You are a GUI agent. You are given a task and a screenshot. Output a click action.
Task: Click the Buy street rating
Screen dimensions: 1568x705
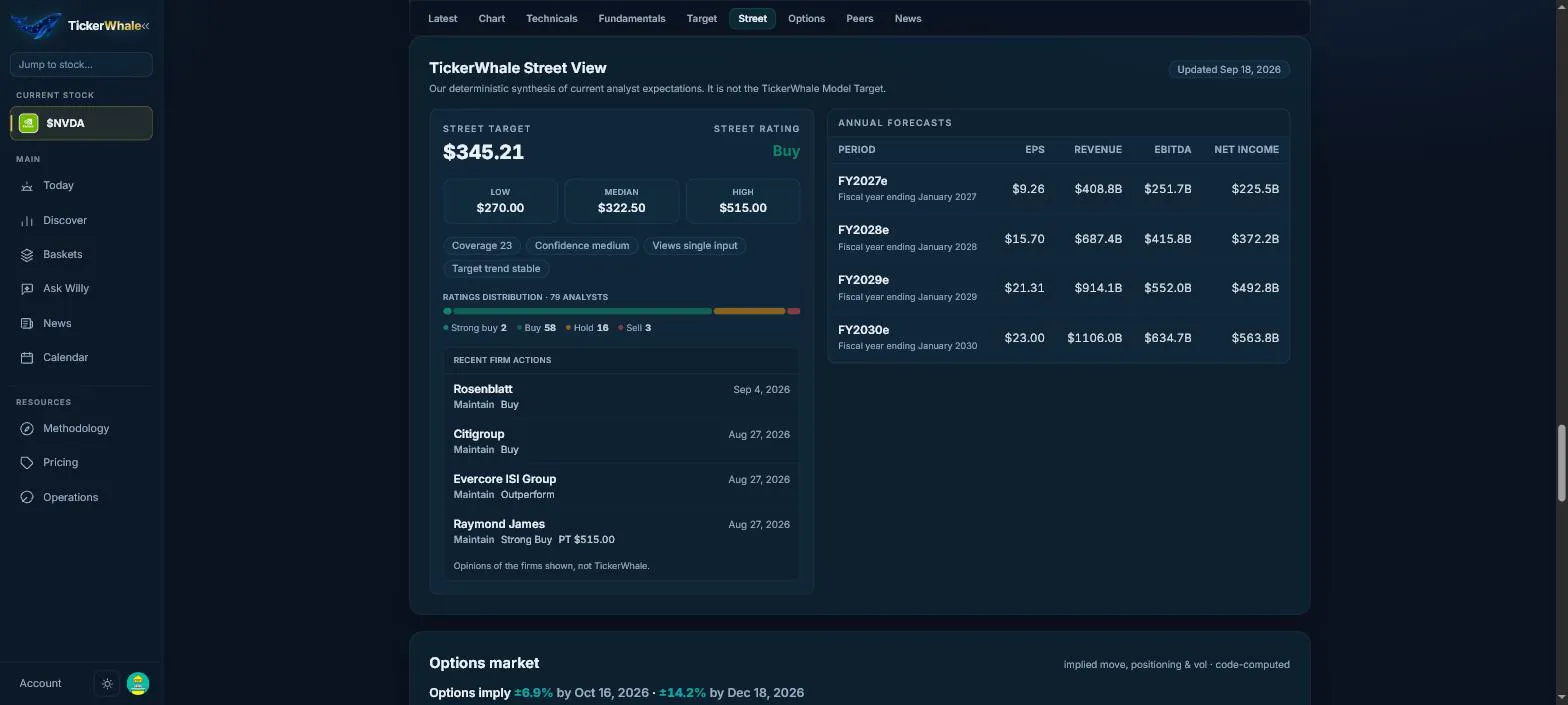click(x=786, y=151)
